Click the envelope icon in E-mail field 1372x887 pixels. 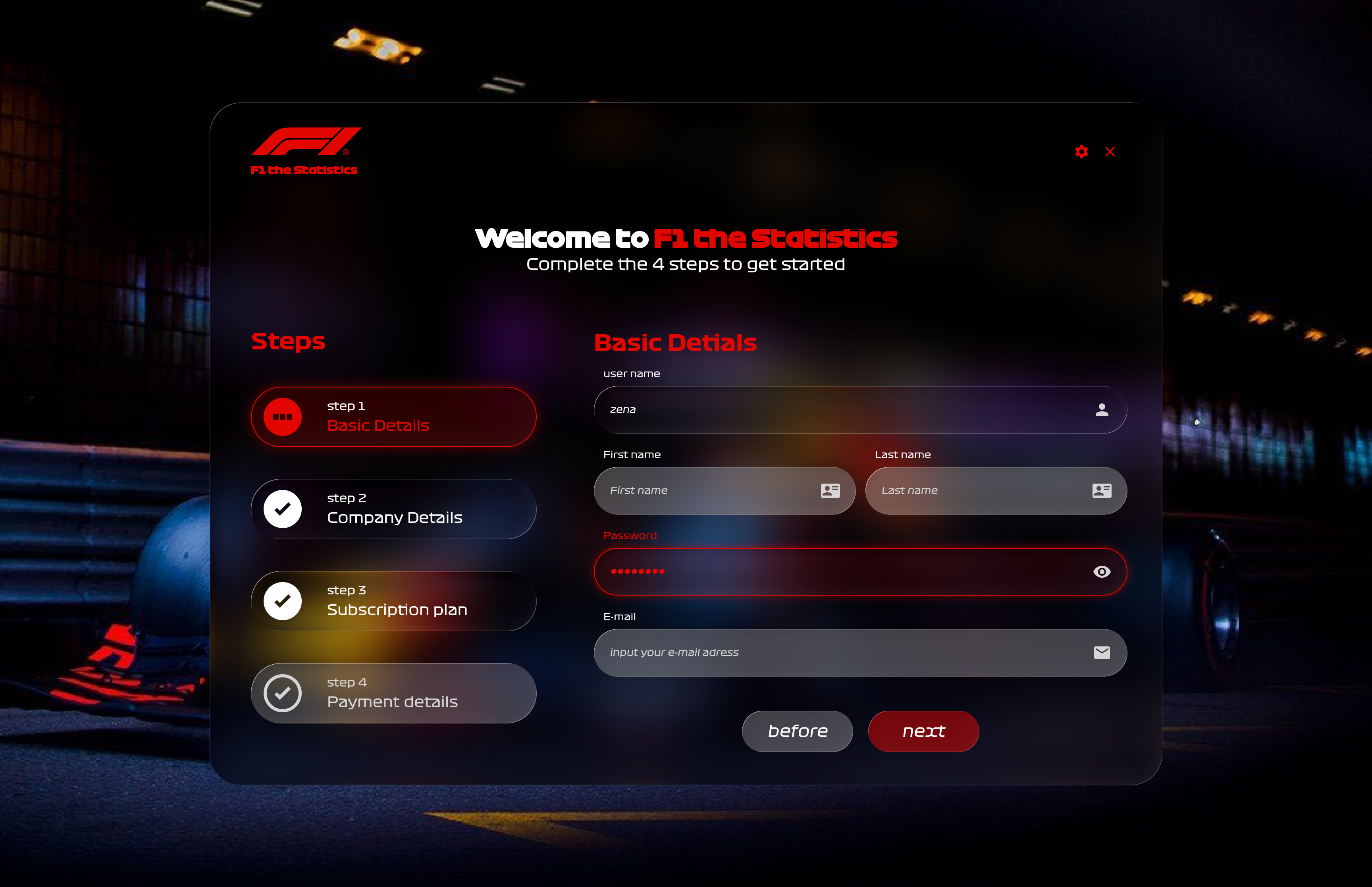(1101, 652)
